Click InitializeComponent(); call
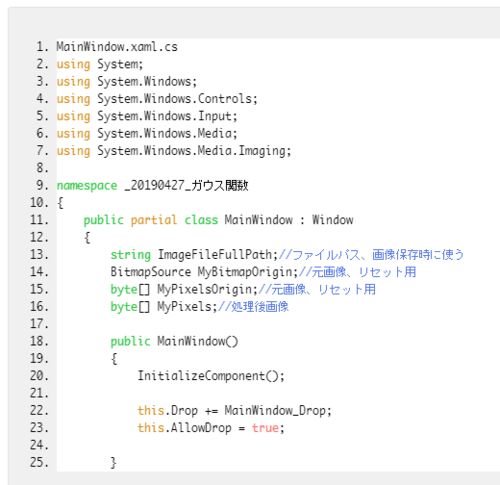Screen dimensions: 500x485 pyautogui.click(x=211, y=376)
